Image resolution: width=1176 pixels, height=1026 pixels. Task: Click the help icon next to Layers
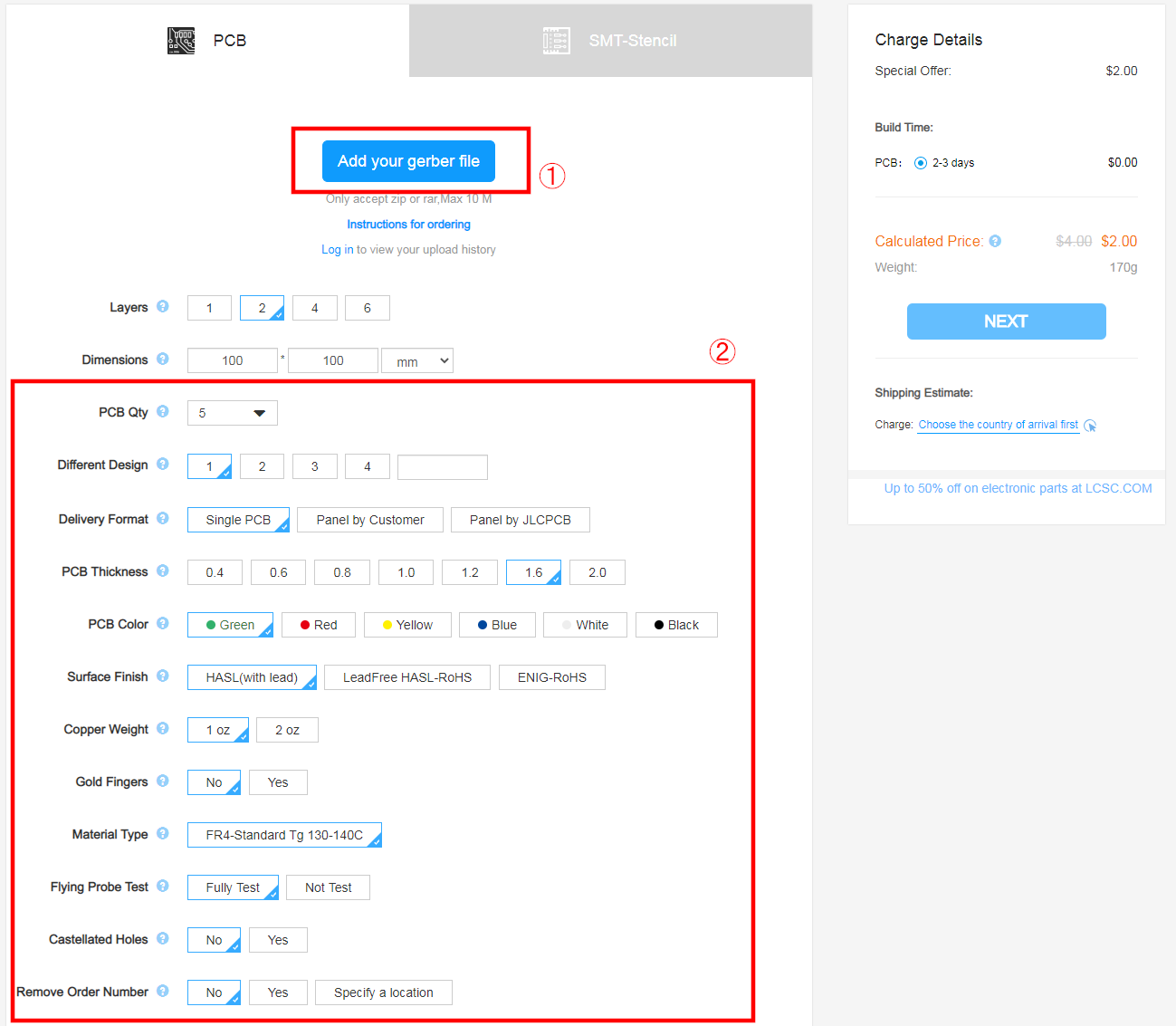pyautogui.click(x=163, y=306)
